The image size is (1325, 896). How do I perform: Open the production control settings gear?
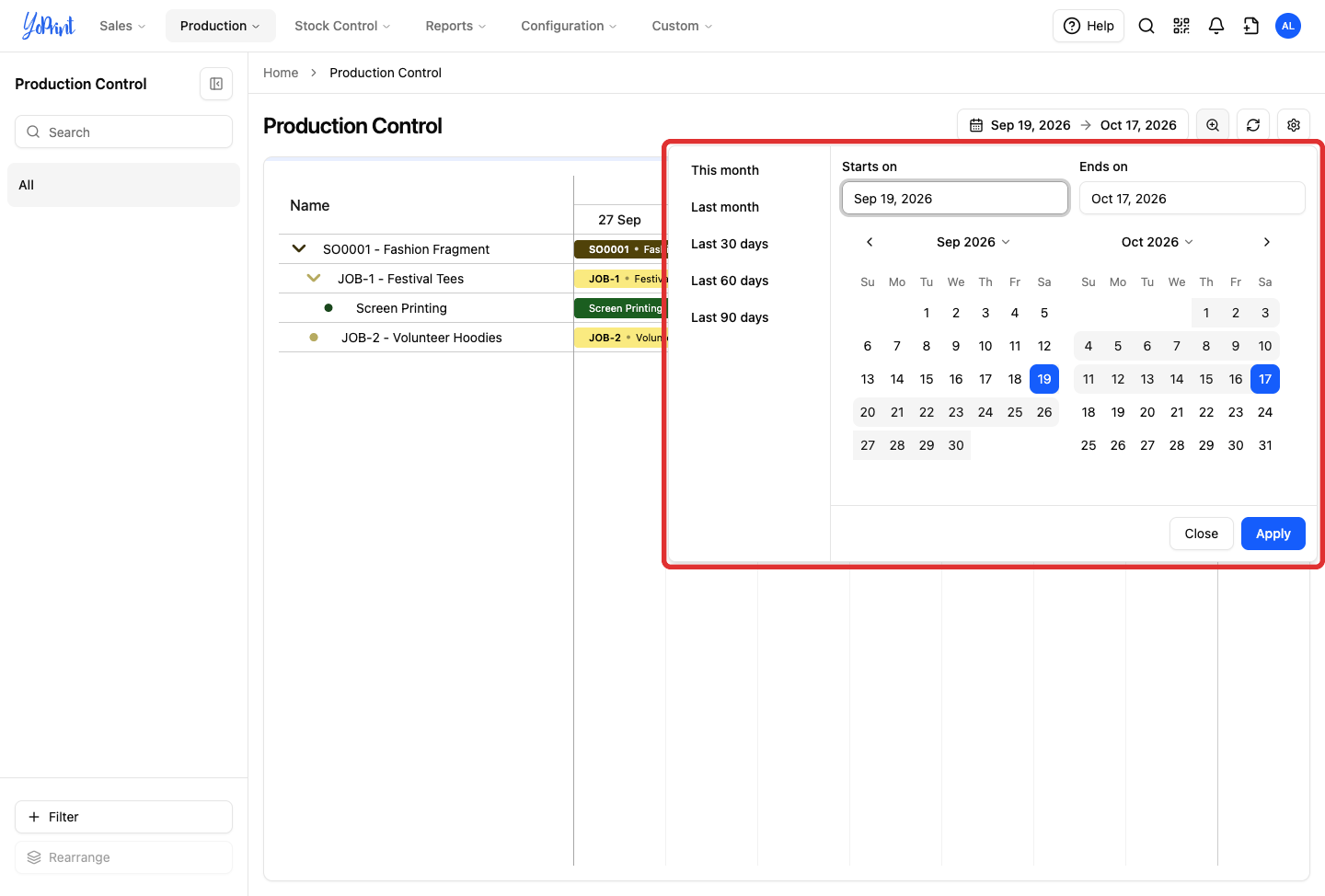point(1294,125)
